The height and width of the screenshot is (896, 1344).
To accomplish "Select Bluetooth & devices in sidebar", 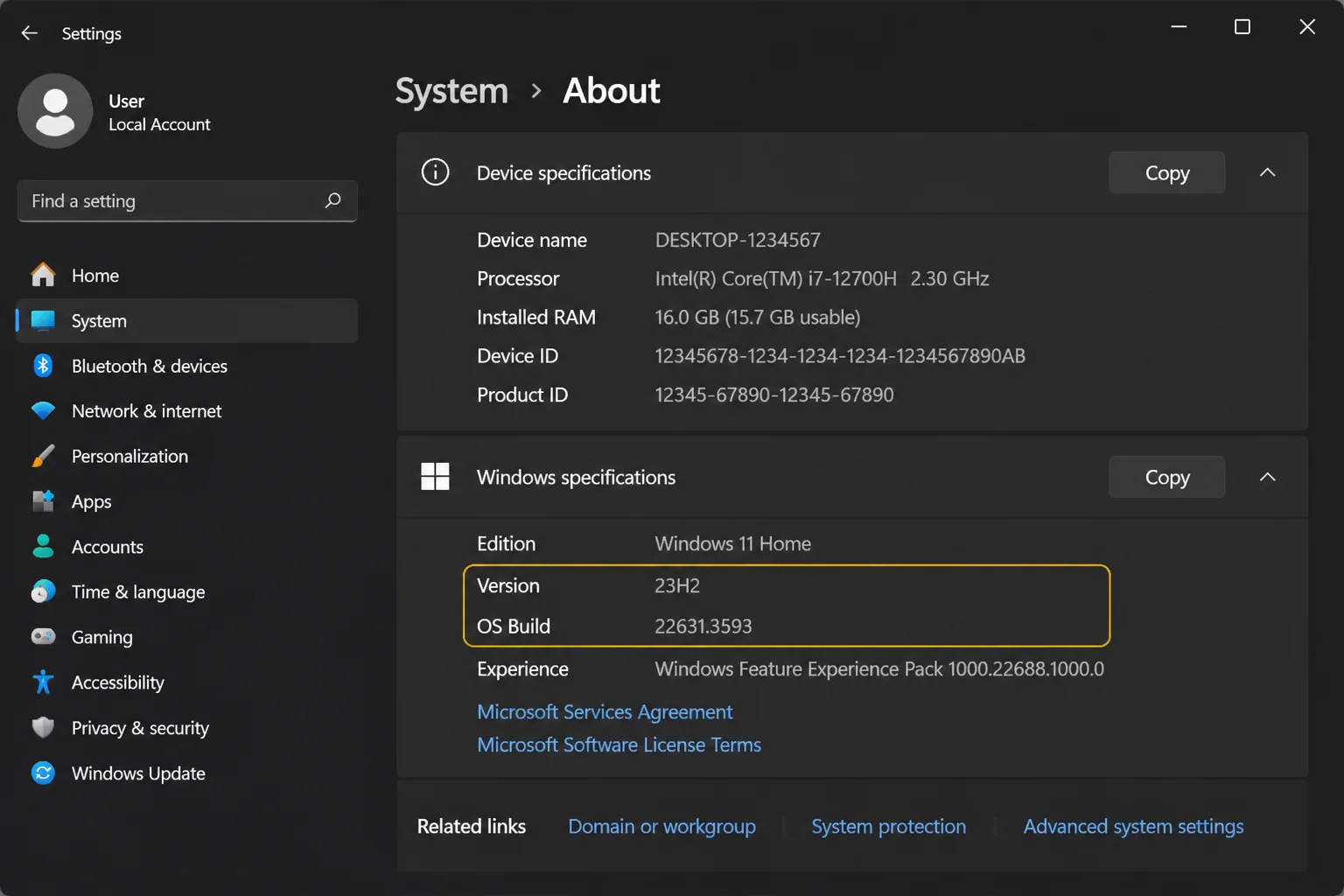I will click(x=150, y=366).
